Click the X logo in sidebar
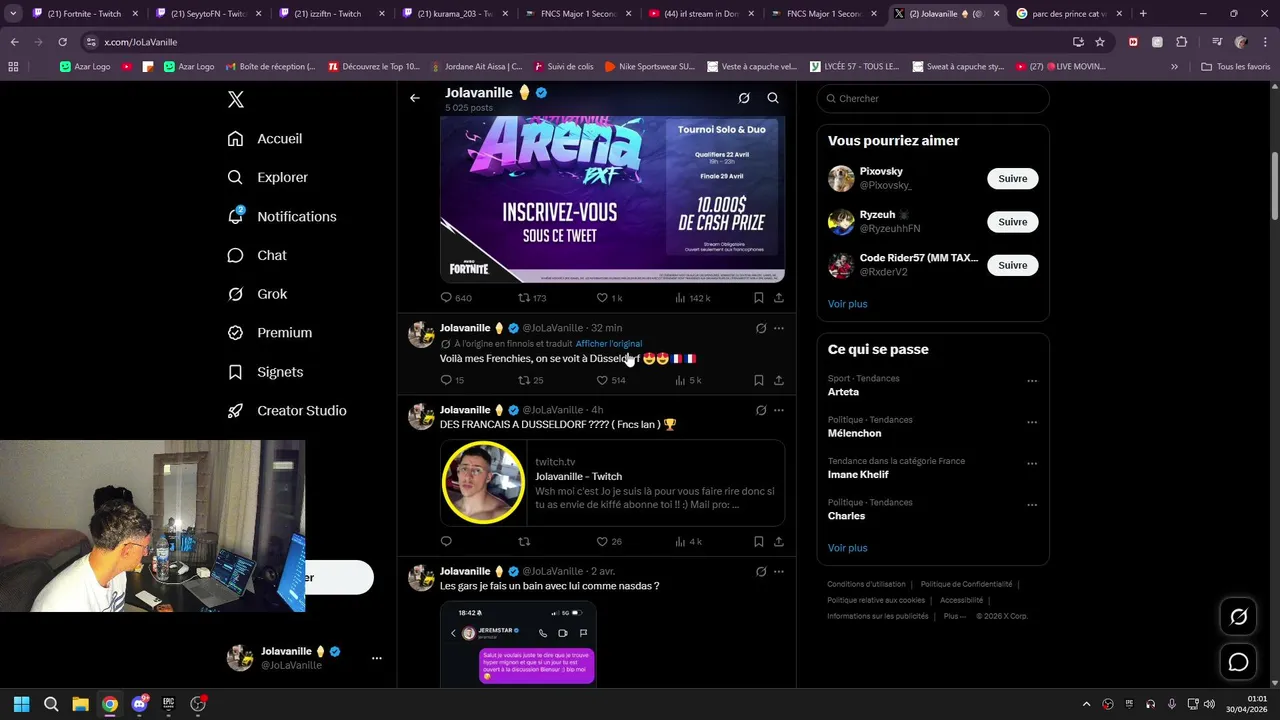The image size is (1280, 720). tap(235, 99)
